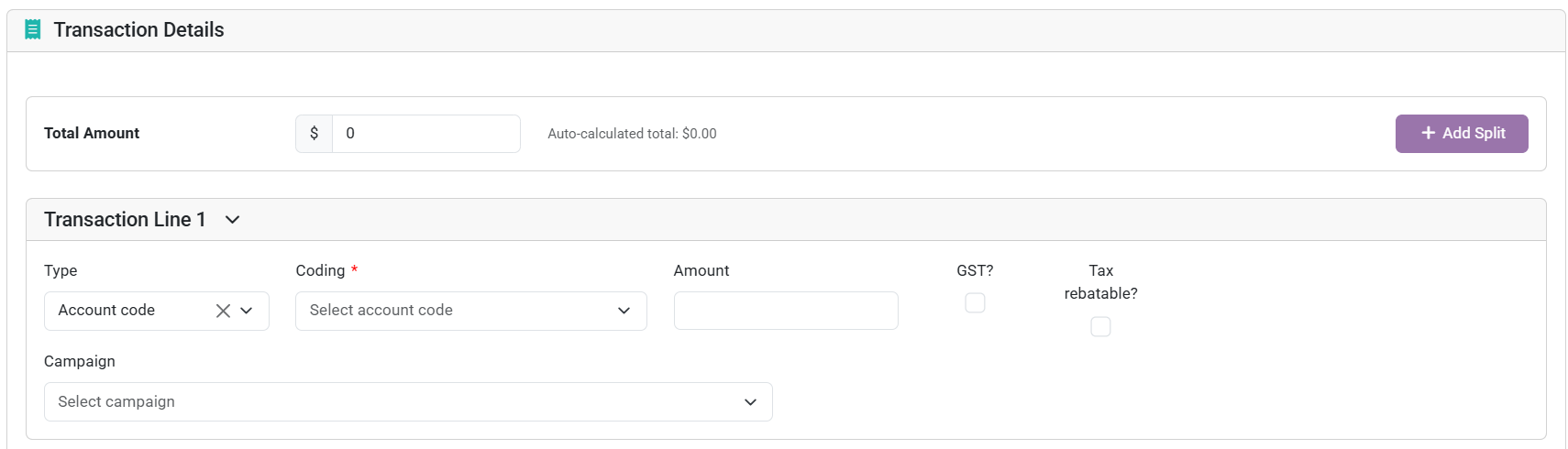Expand the Select campaign dropdown
1568x449 pixels.
408,401
